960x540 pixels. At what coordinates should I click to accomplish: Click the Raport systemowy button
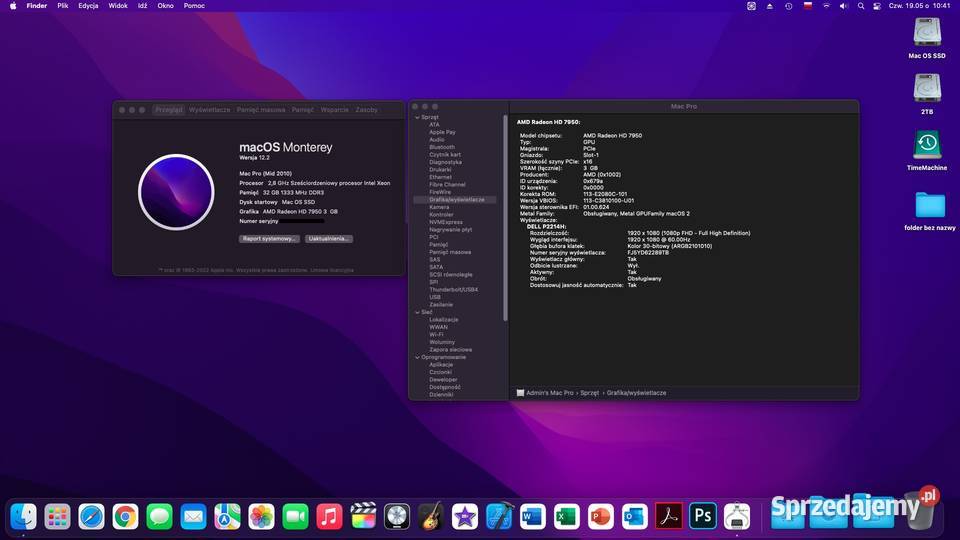pyautogui.click(x=269, y=239)
